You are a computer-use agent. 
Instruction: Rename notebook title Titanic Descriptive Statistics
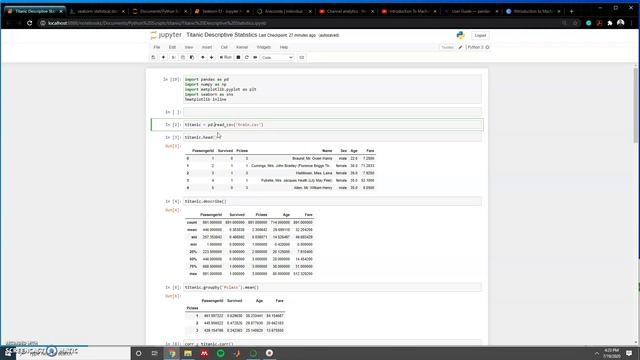[x=222, y=35]
